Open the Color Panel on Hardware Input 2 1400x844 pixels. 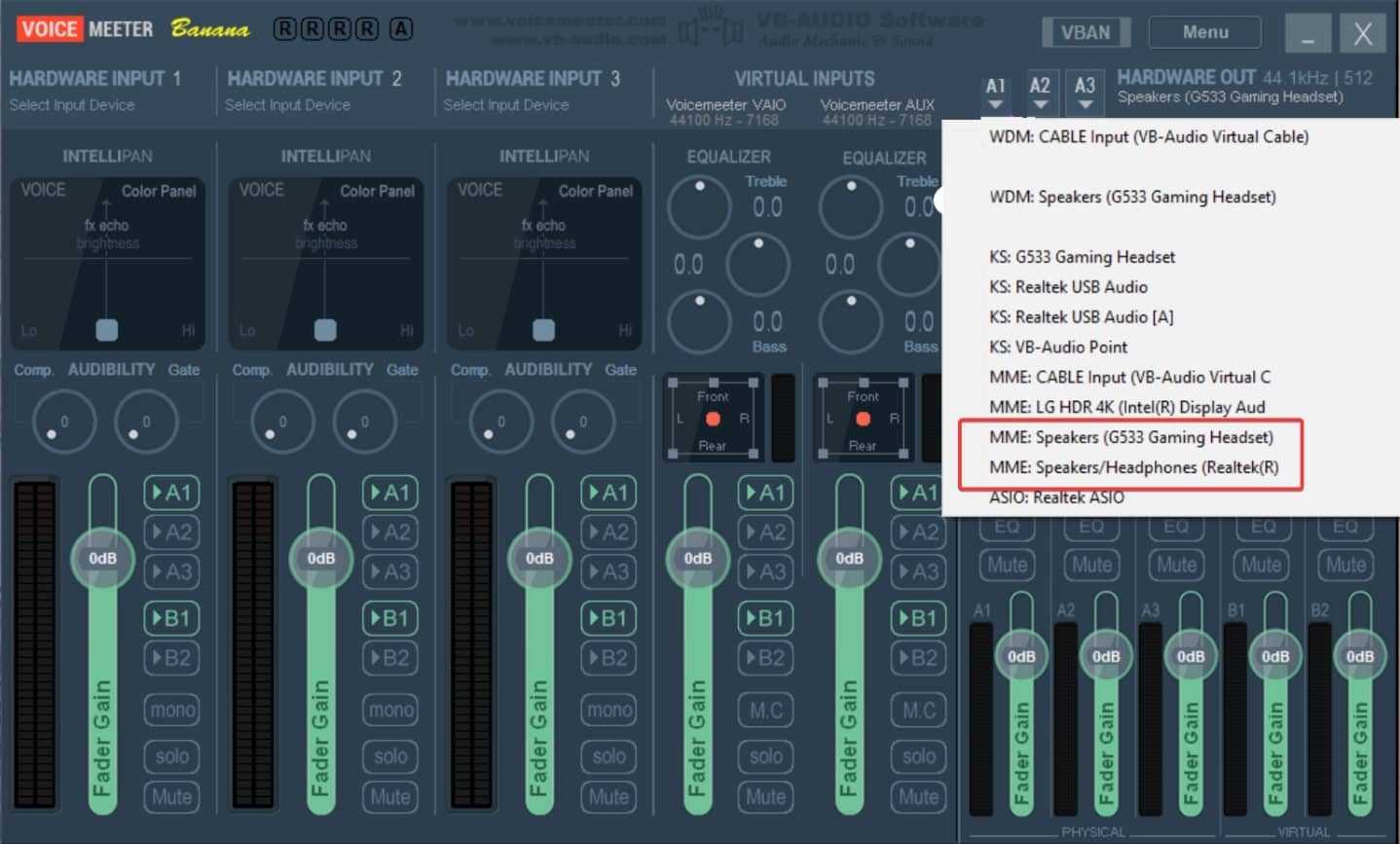[377, 191]
